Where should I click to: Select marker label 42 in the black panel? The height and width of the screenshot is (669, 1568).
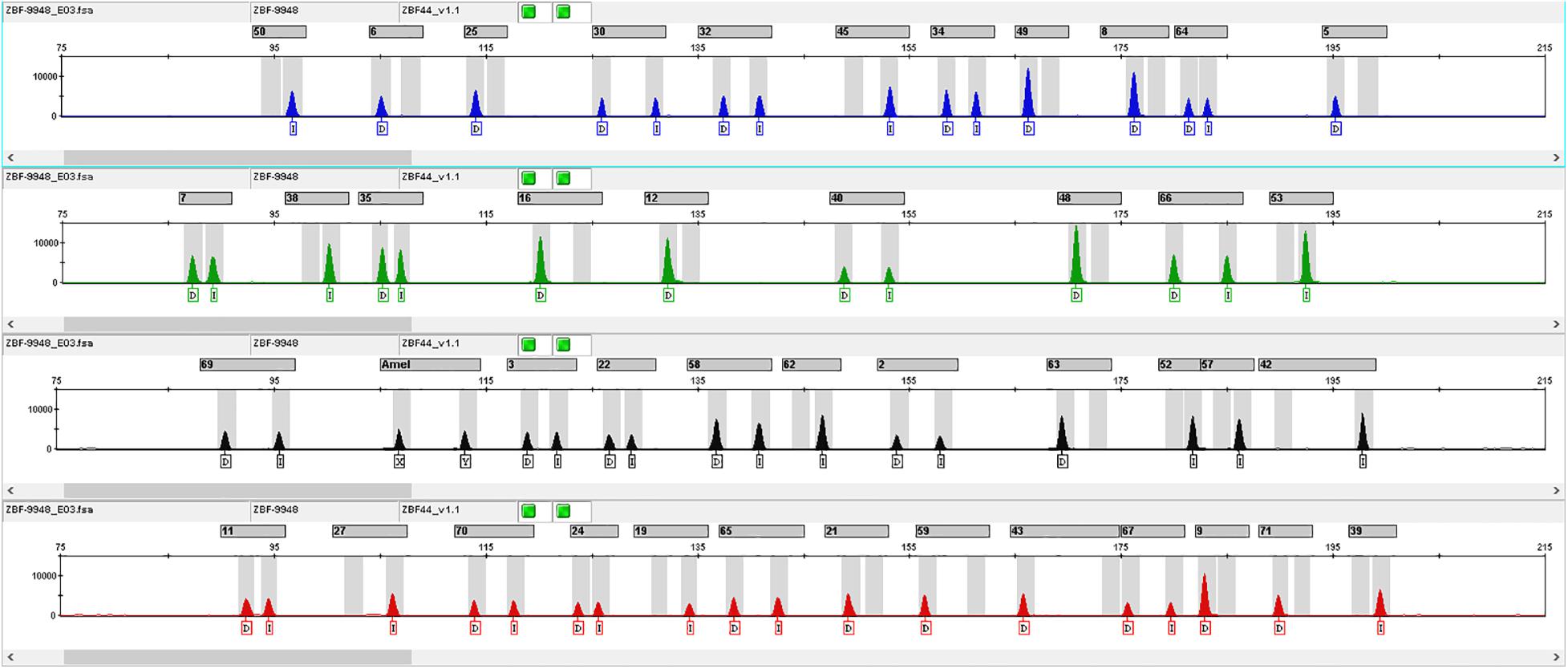coord(1317,365)
